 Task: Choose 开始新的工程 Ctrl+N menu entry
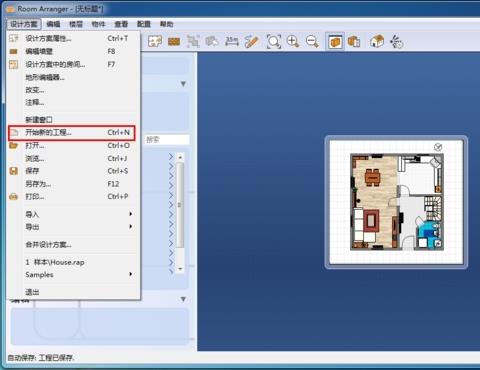click(x=72, y=133)
